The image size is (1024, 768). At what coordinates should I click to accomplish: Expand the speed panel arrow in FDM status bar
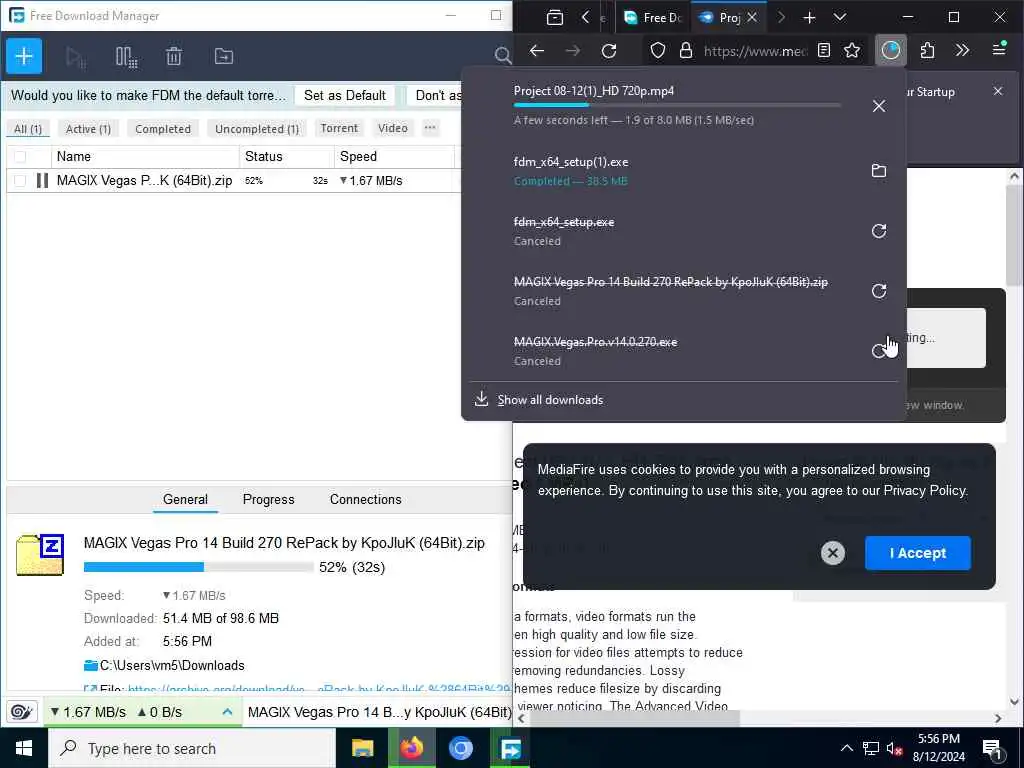(227, 712)
